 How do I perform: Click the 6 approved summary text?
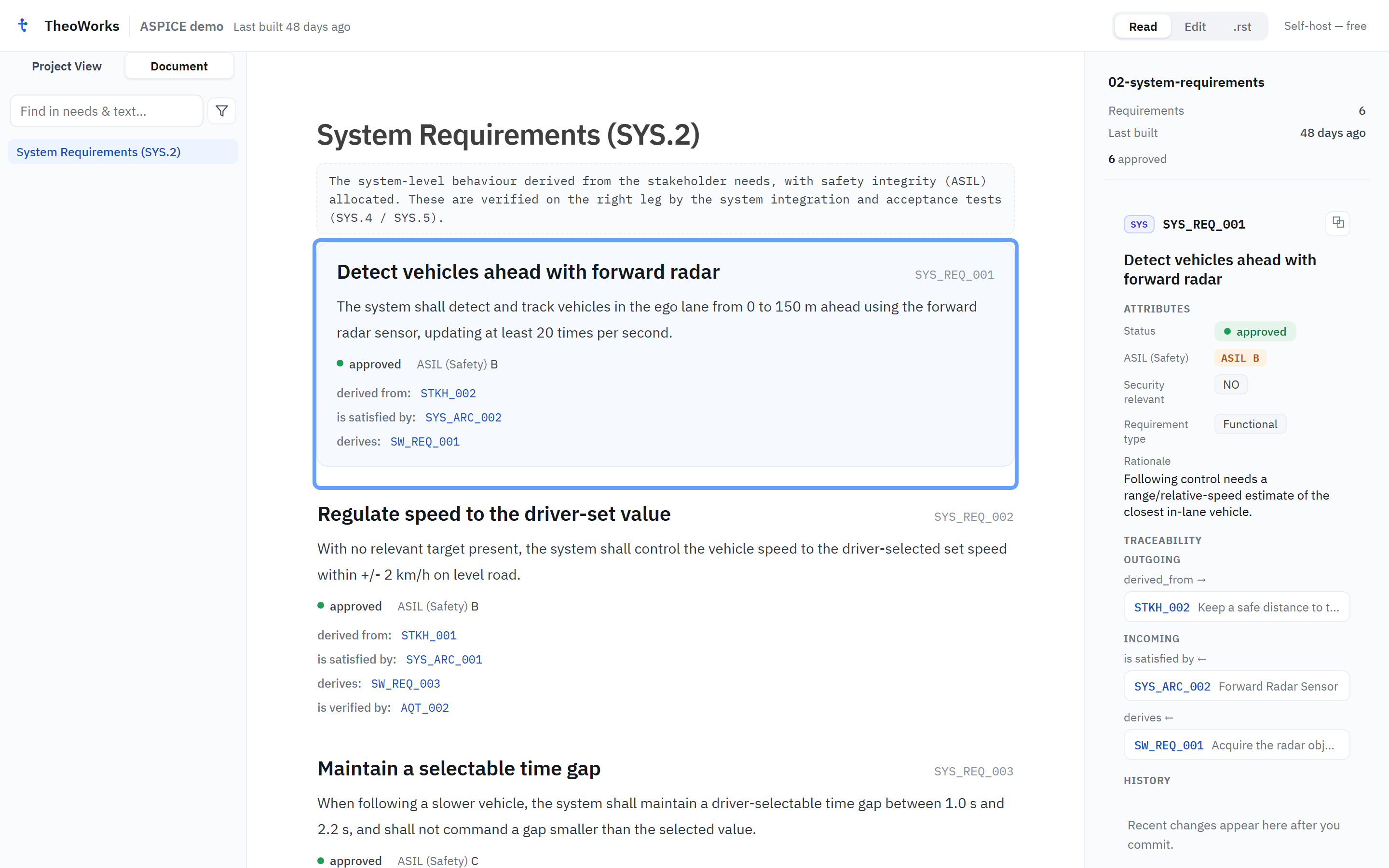tap(1137, 159)
